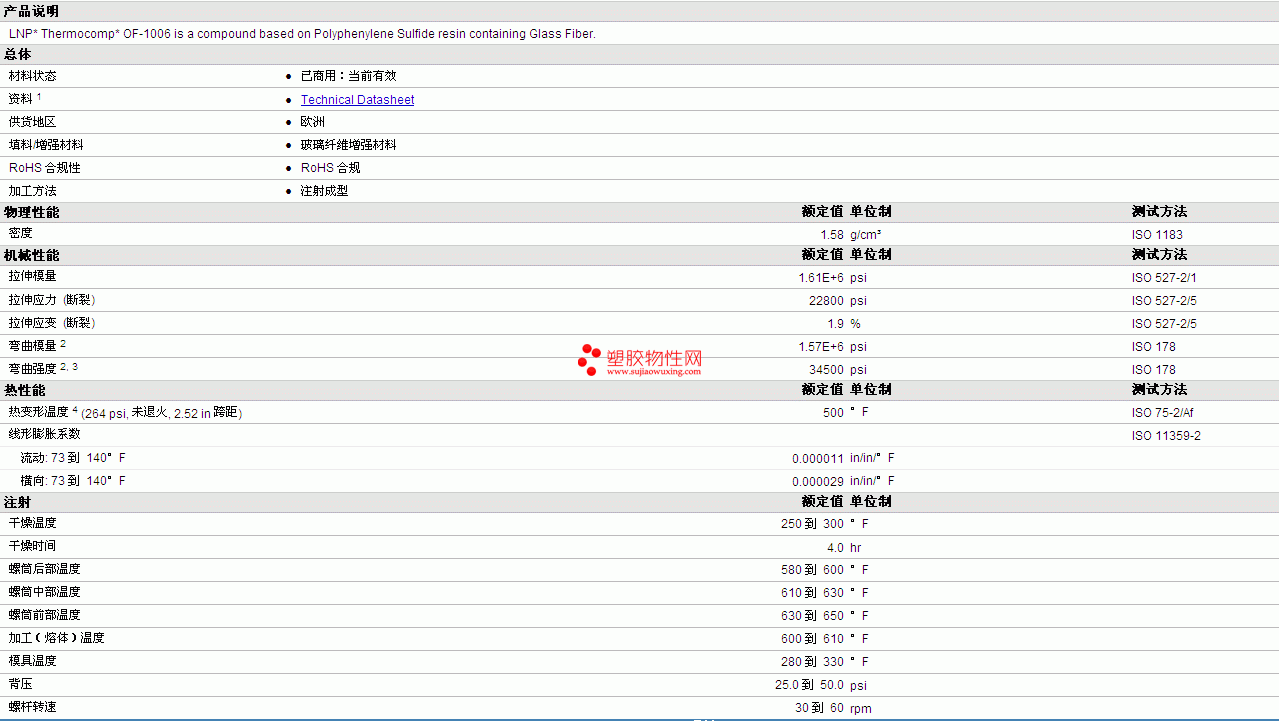Click the 资料 row label
This screenshot has width=1279, height=721.
click(21, 99)
